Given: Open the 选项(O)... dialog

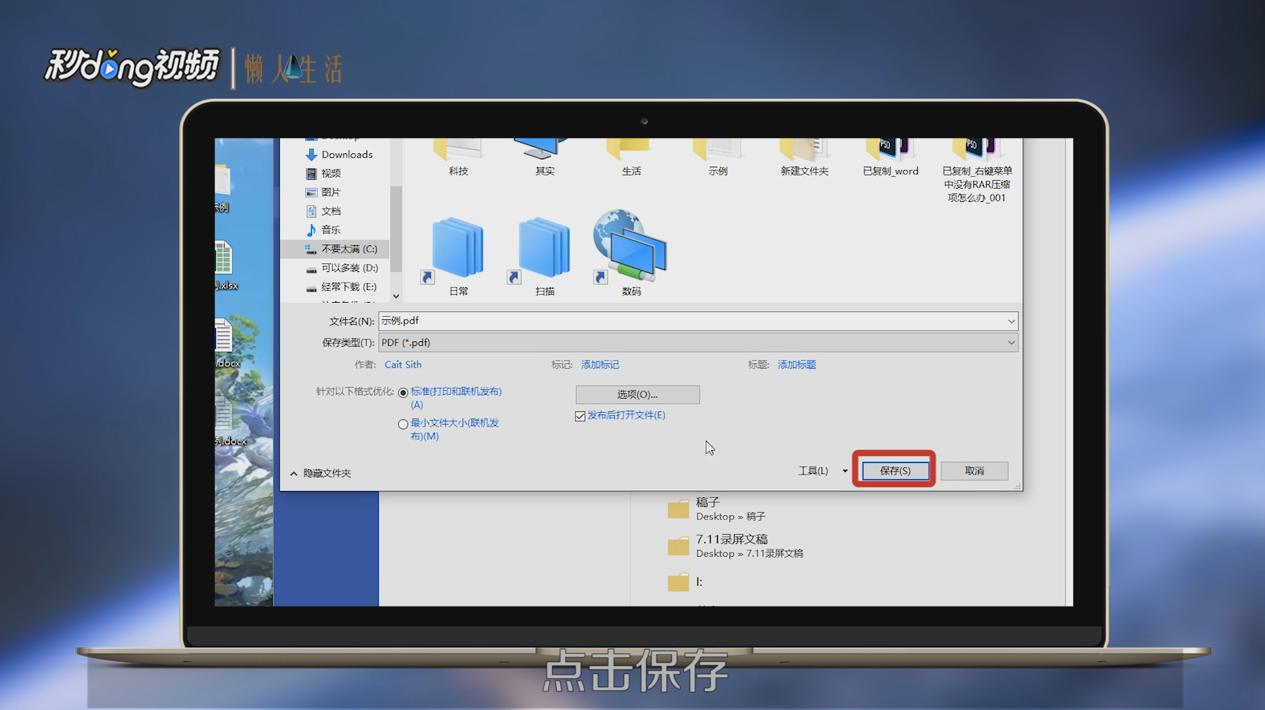Looking at the screenshot, I should tap(637, 395).
